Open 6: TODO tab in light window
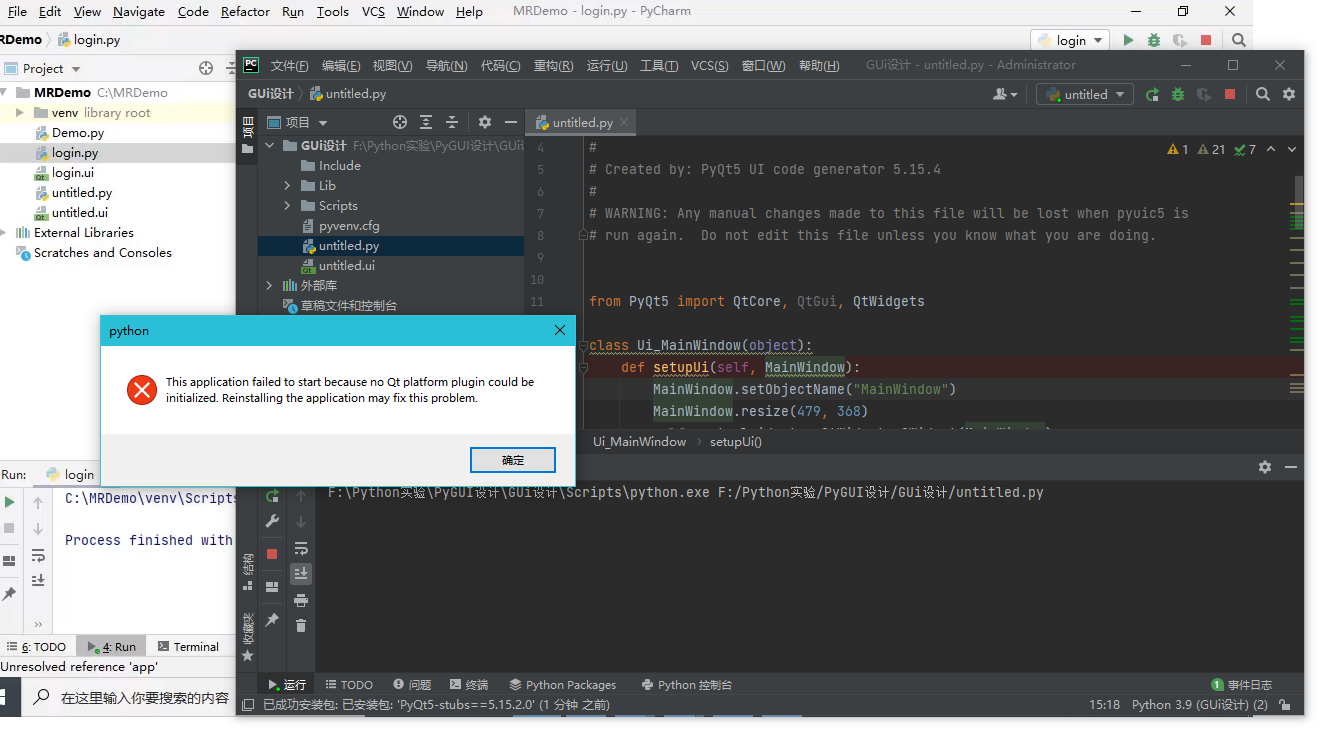This screenshot has height=739, width=1343. tap(37, 647)
